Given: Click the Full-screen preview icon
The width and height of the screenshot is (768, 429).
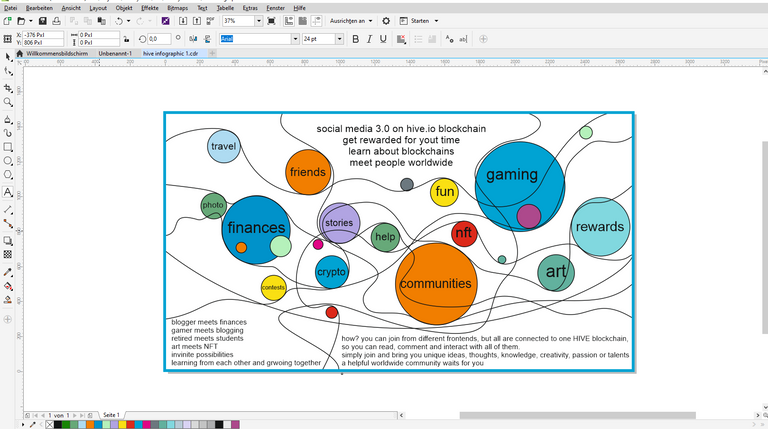Looking at the screenshot, I should (271, 21).
